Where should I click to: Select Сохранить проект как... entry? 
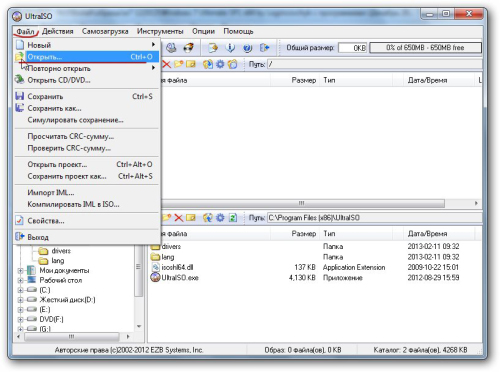click(x=87, y=176)
